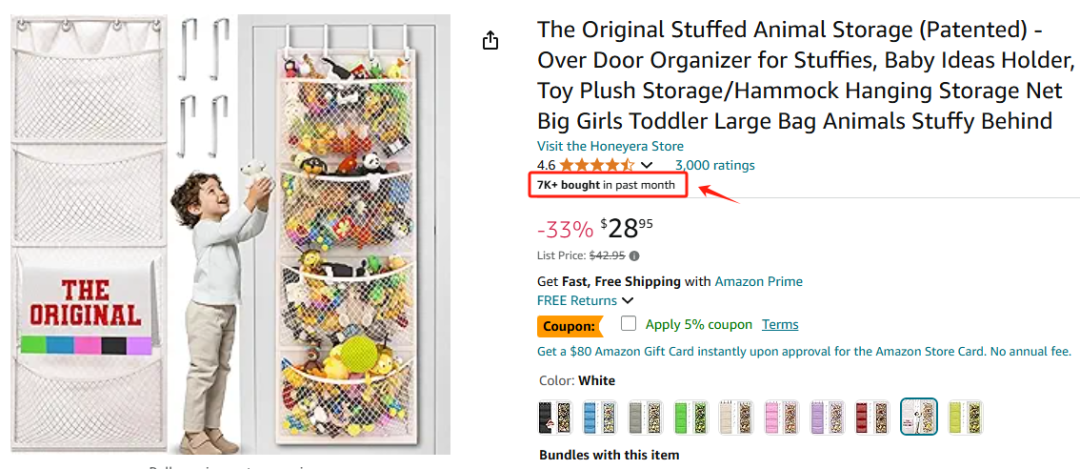
Task: Open the 3,000 ratings link
Action: click(715, 165)
